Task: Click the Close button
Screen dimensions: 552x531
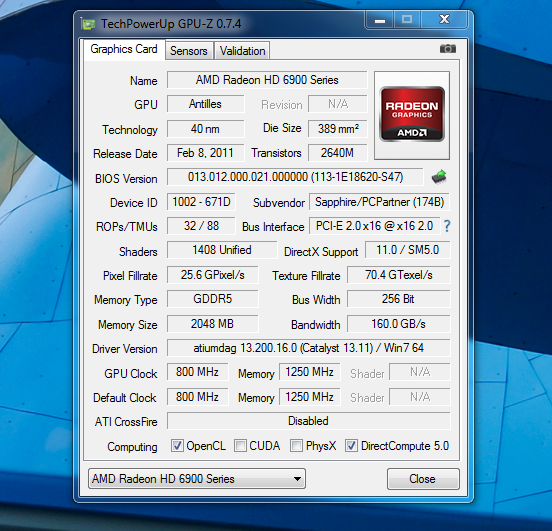Action: (x=423, y=479)
